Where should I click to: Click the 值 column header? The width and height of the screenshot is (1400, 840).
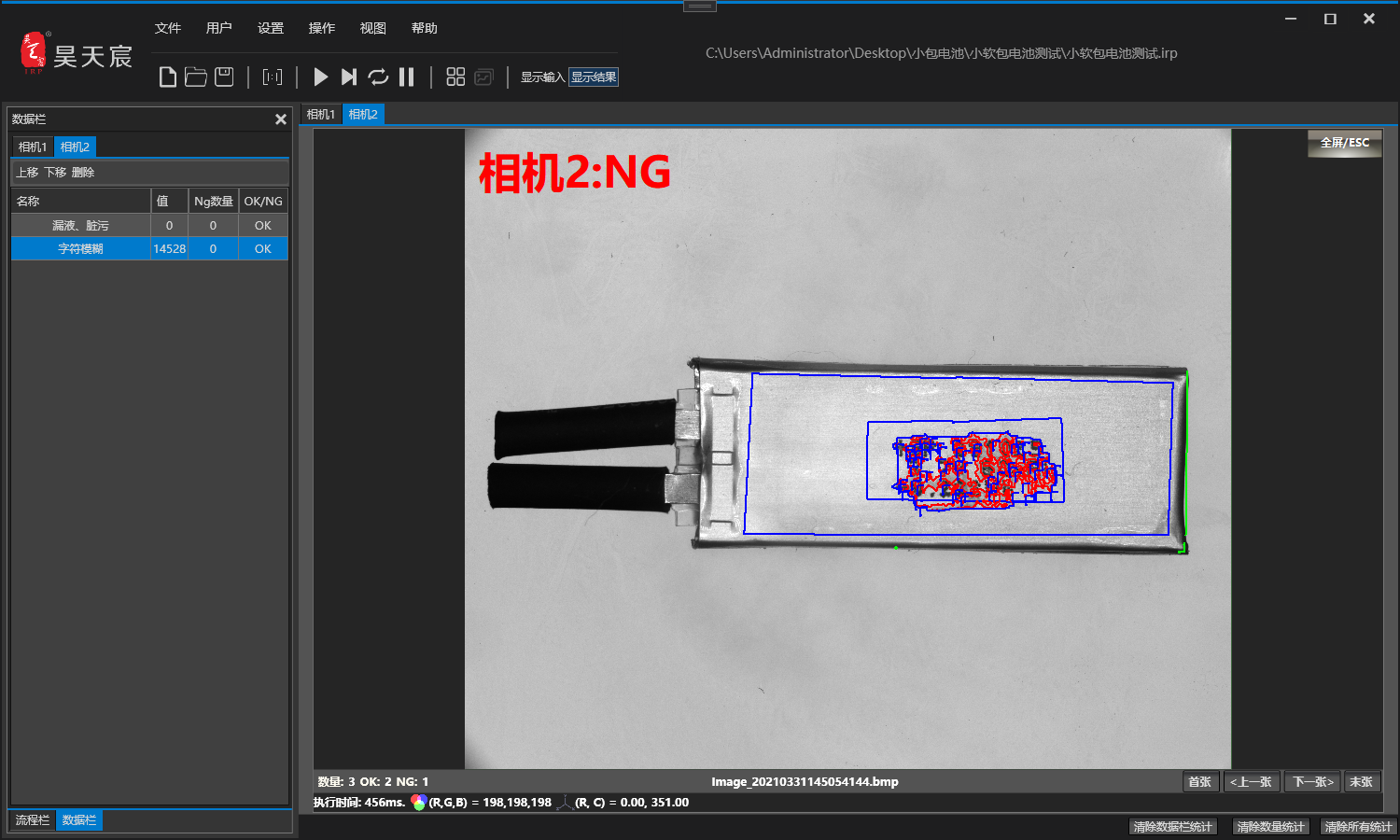click(169, 201)
